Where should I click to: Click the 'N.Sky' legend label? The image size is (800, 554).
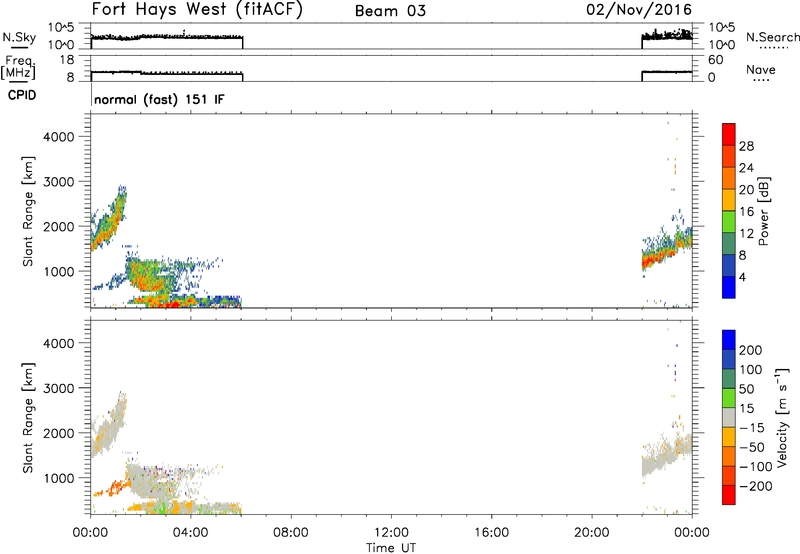coord(19,37)
